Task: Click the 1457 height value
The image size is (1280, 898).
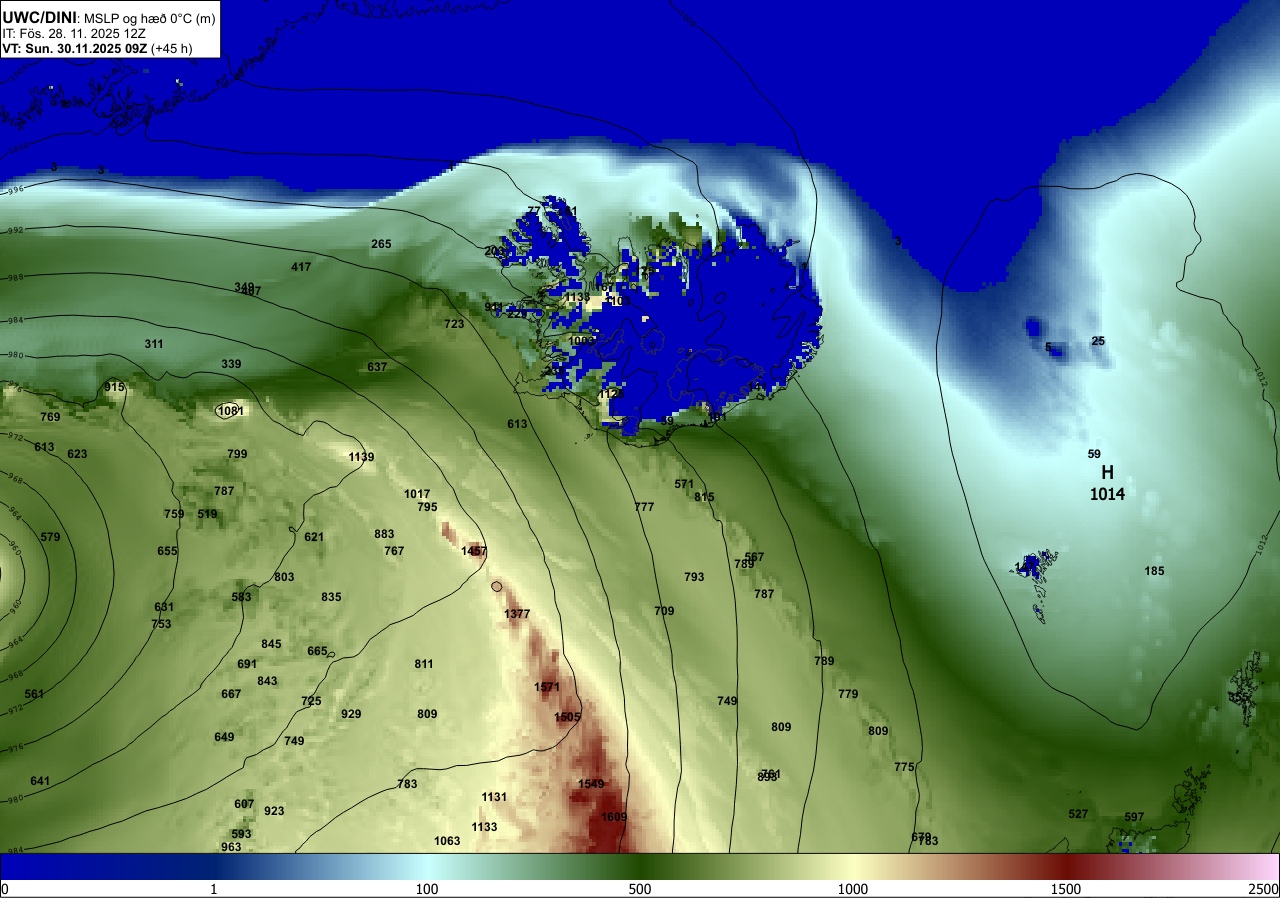Action: point(474,551)
